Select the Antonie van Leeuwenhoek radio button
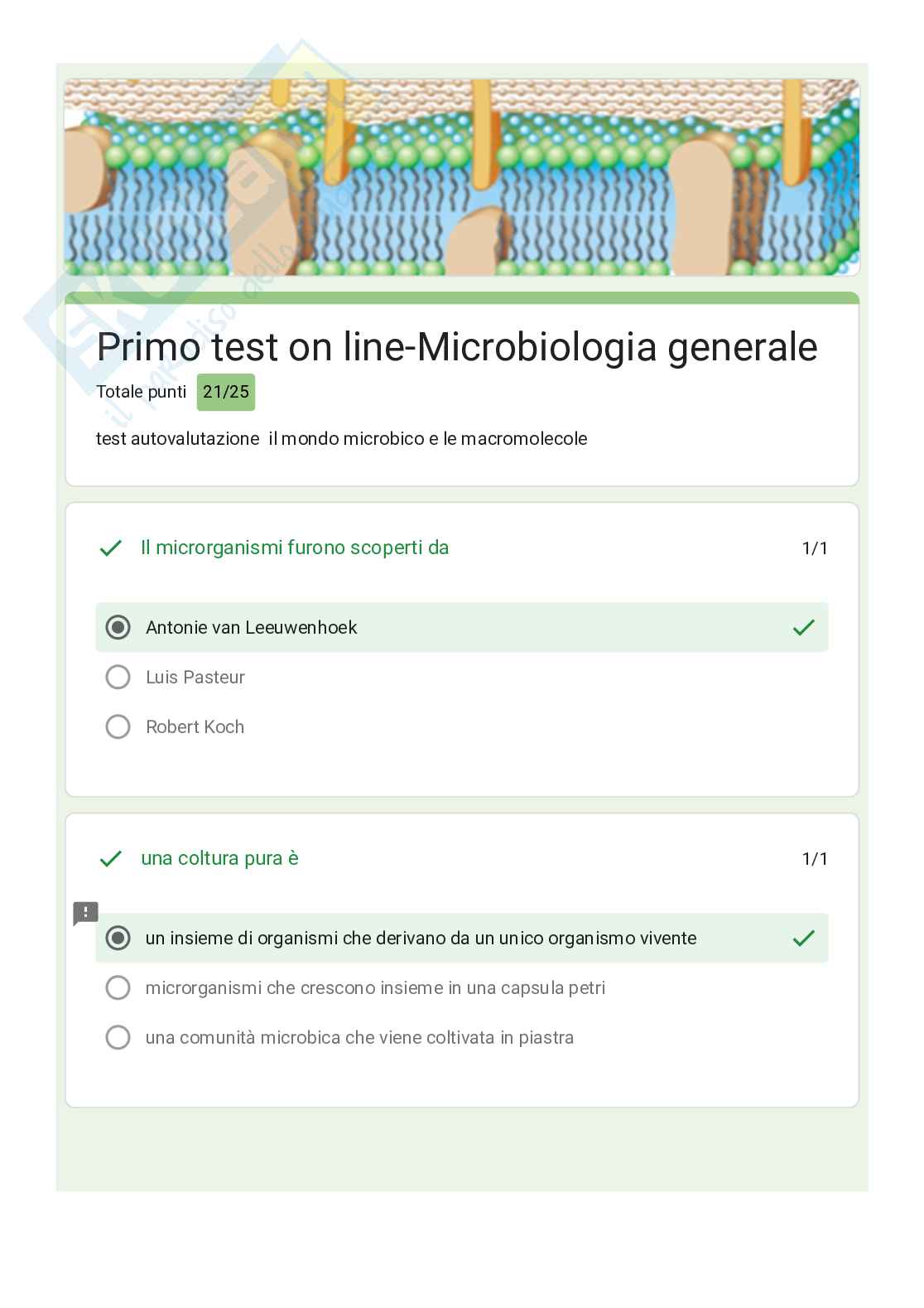The width and height of the screenshot is (924, 1308). coord(118,627)
